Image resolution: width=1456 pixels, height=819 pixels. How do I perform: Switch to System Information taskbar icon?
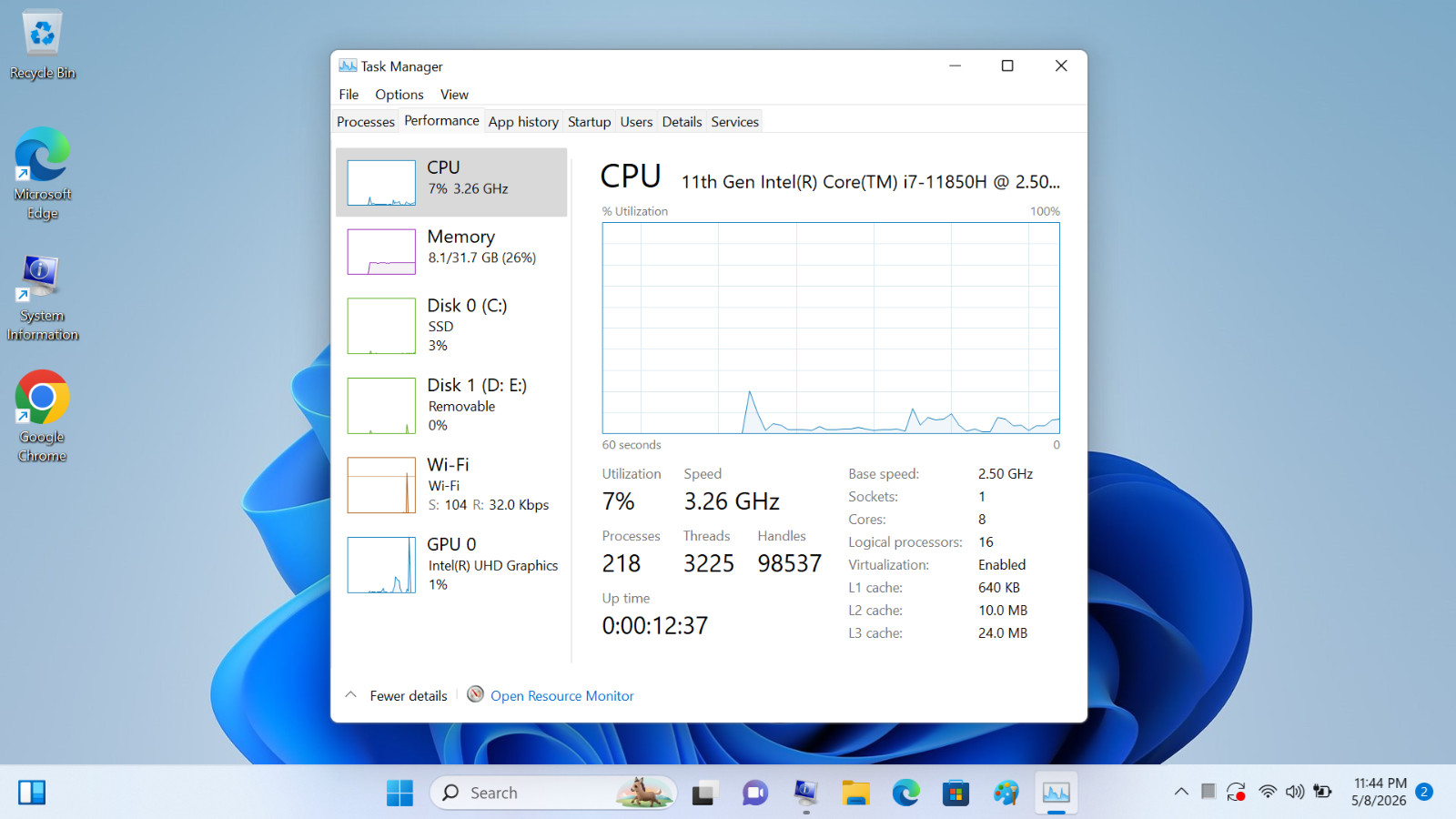click(805, 793)
